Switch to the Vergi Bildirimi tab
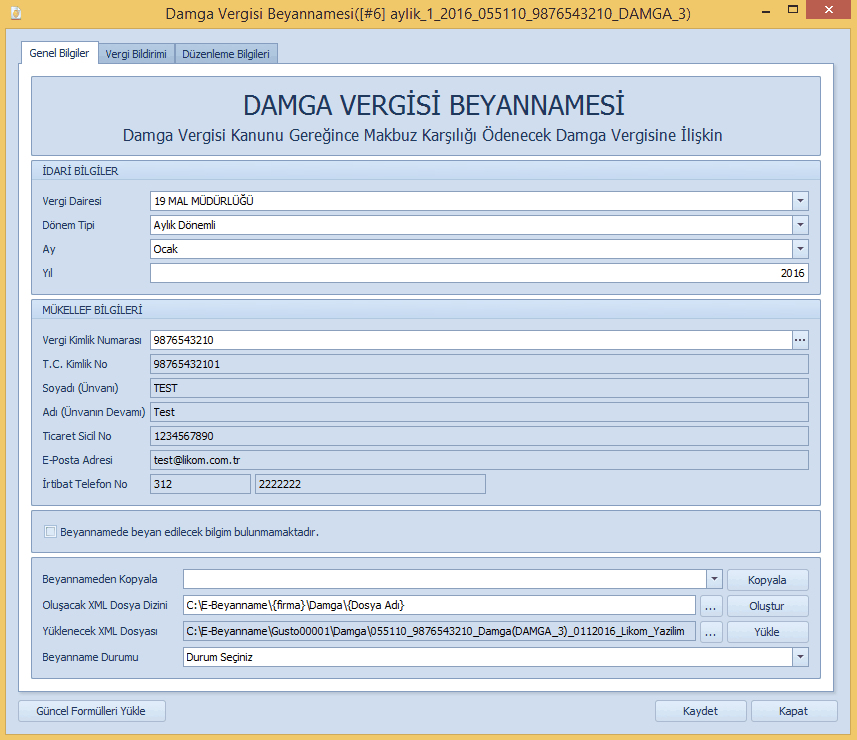 click(136, 54)
